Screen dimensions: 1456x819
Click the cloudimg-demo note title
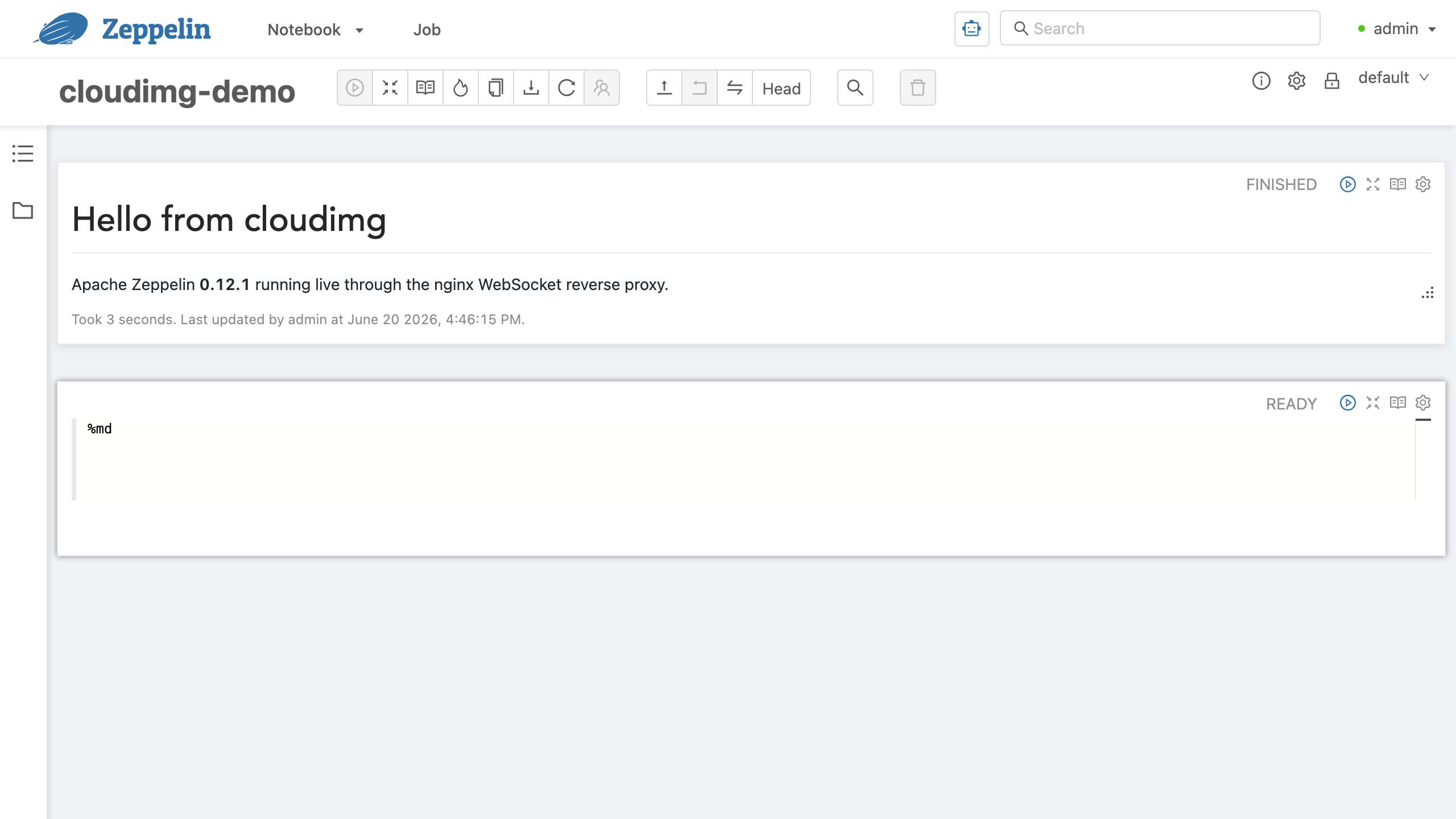(x=177, y=91)
